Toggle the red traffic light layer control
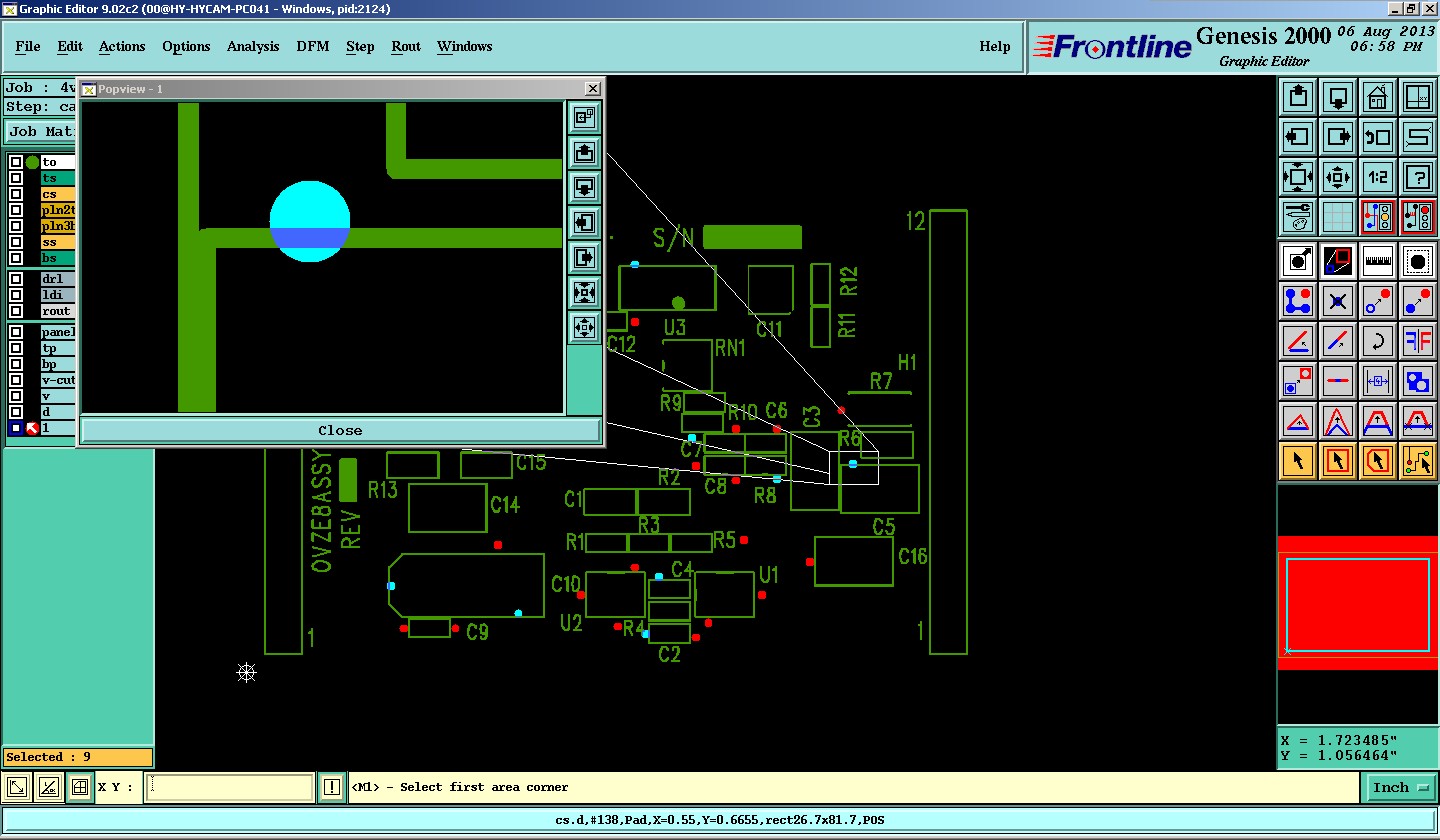Screen dimensions: 1440x840 click(1418, 217)
